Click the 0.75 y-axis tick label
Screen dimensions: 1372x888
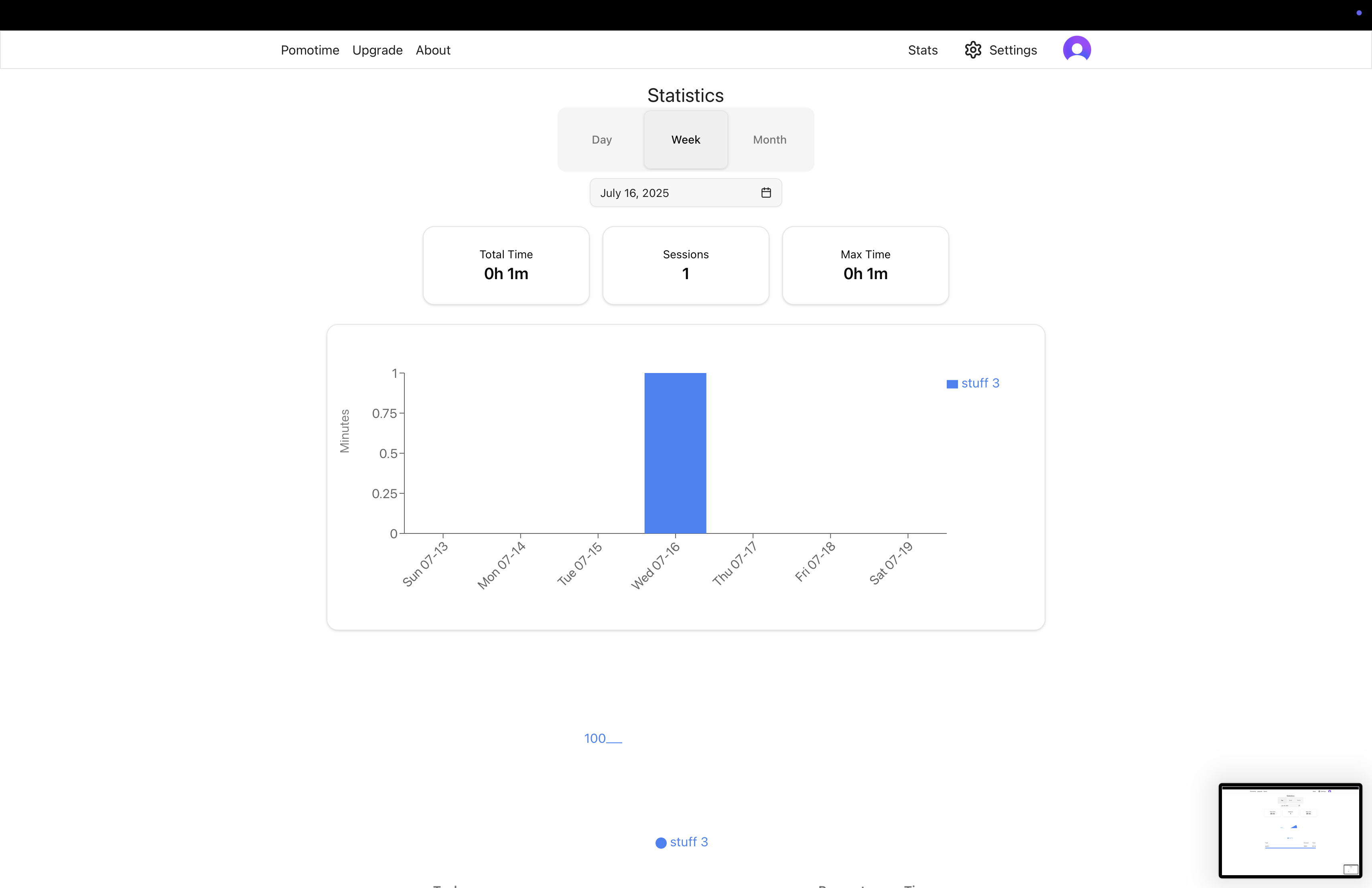tap(384, 413)
